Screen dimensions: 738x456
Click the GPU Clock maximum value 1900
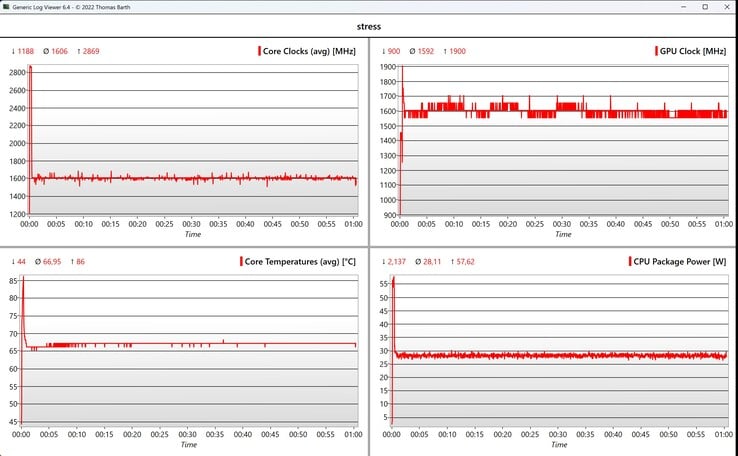(457, 51)
